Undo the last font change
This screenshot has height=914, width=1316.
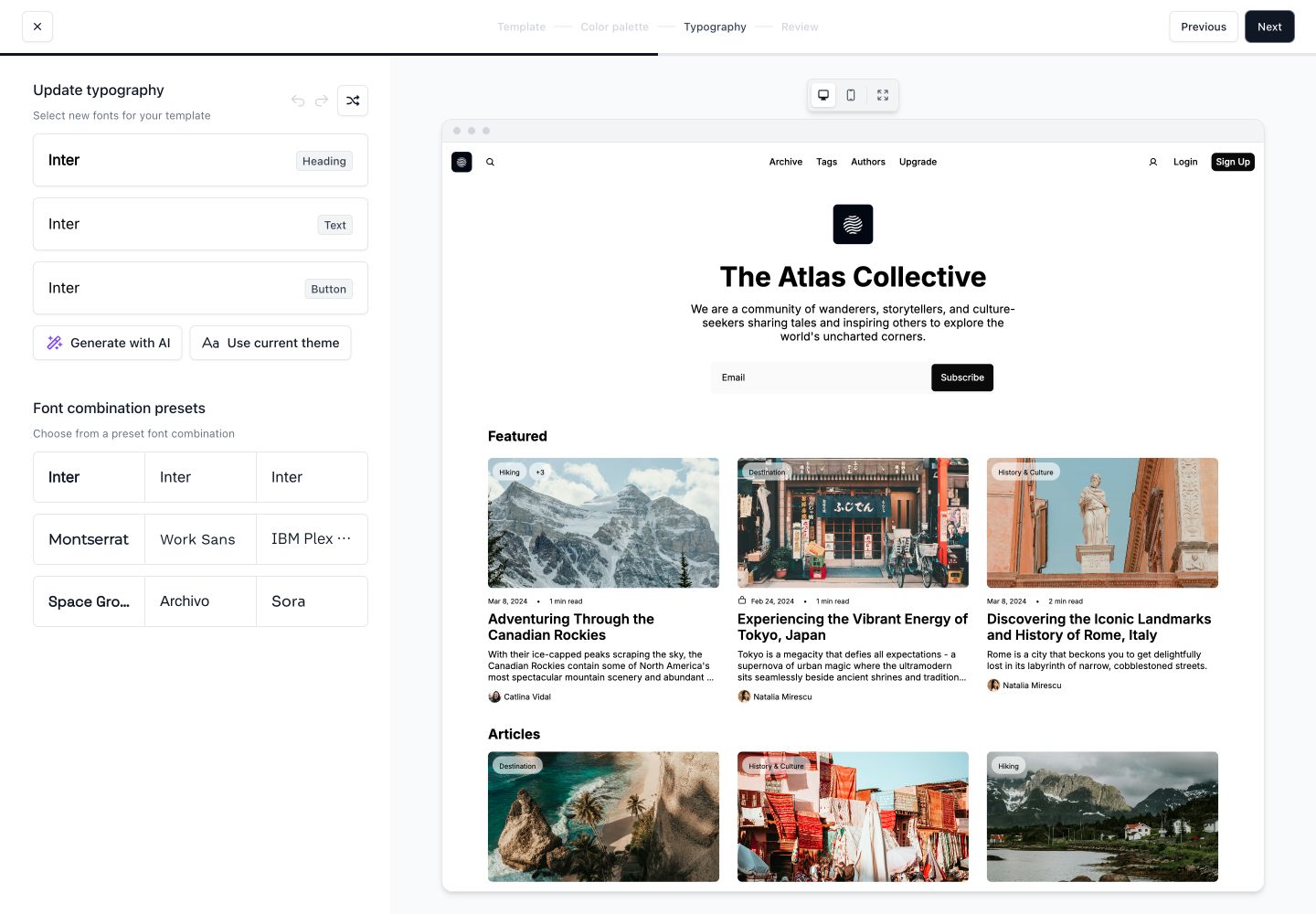point(298,101)
